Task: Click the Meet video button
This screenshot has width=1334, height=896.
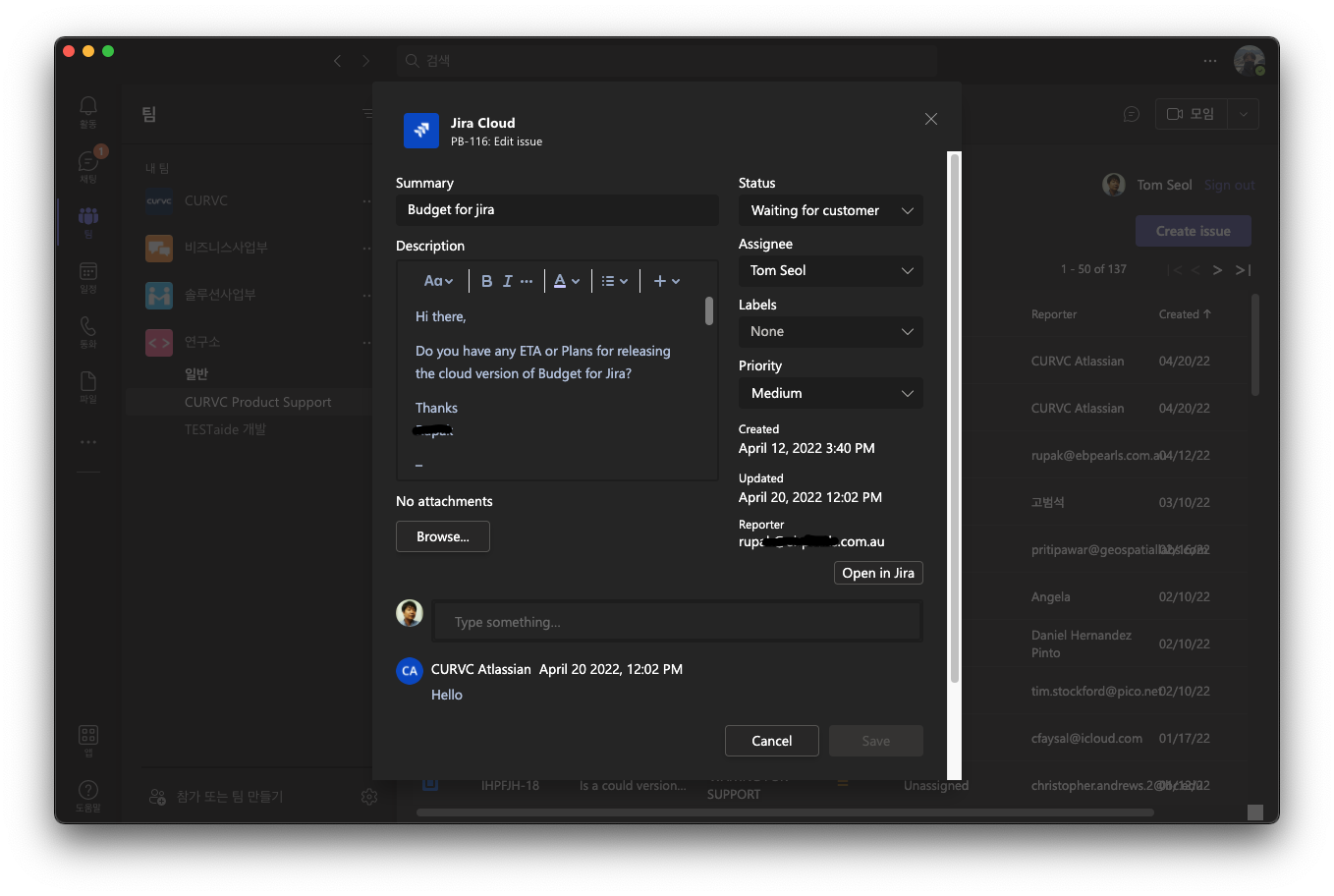Action: (1191, 114)
